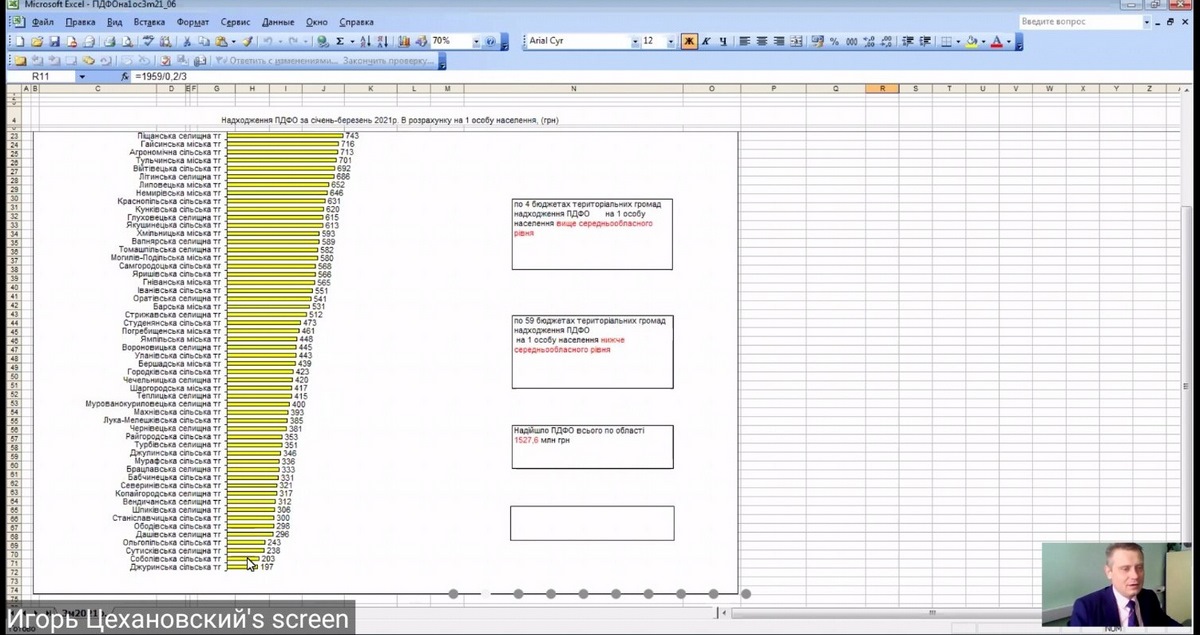Click the Merge and Center icon
Screen dimensions: 1200x635
(796, 41)
